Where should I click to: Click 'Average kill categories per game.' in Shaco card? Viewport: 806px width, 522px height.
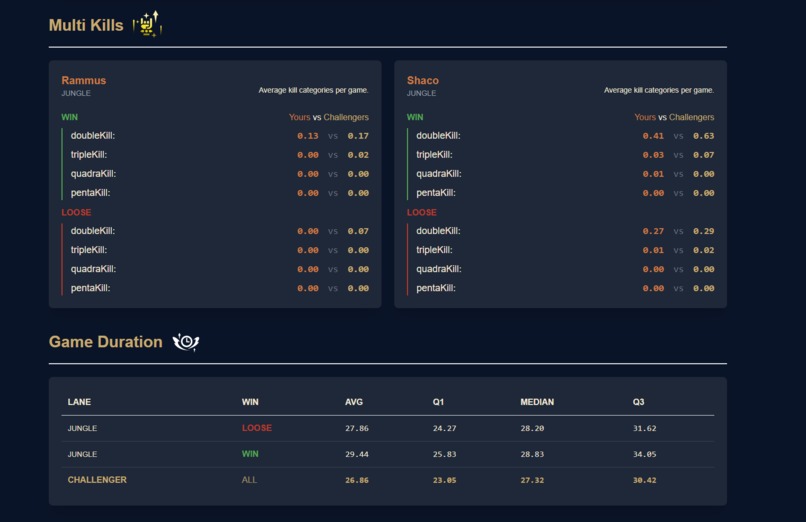click(x=659, y=90)
